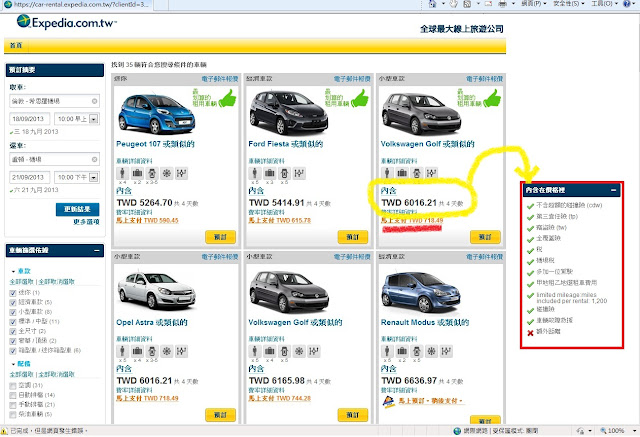
Task: Click the transmission icon on Peugeot 107 card
Action: point(181,173)
